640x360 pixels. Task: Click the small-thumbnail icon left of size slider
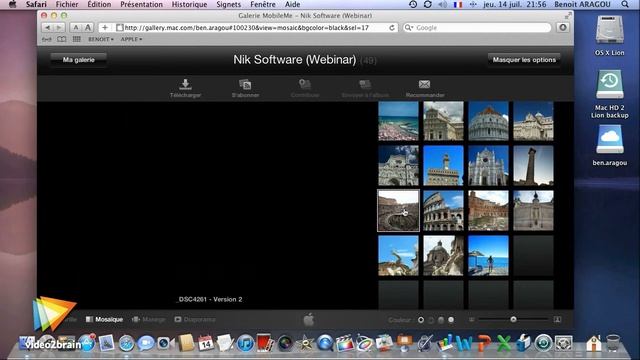pyautogui.click(x=472, y=320)
